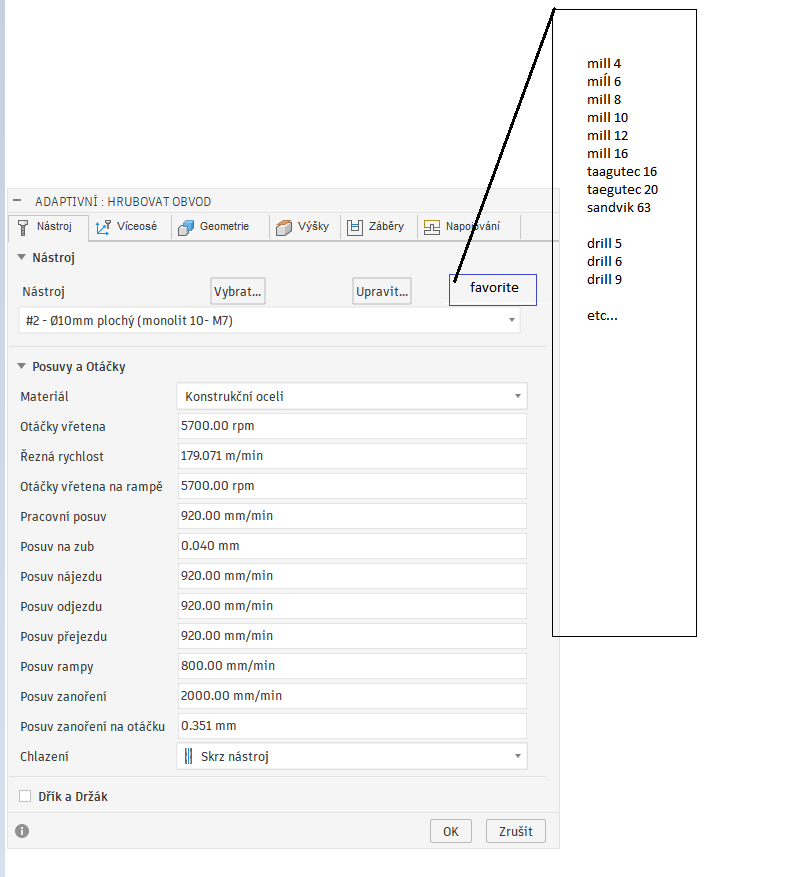Click the Otáčky vřetena input field
This screenshot has height=877, width=798.
point(352,426)
